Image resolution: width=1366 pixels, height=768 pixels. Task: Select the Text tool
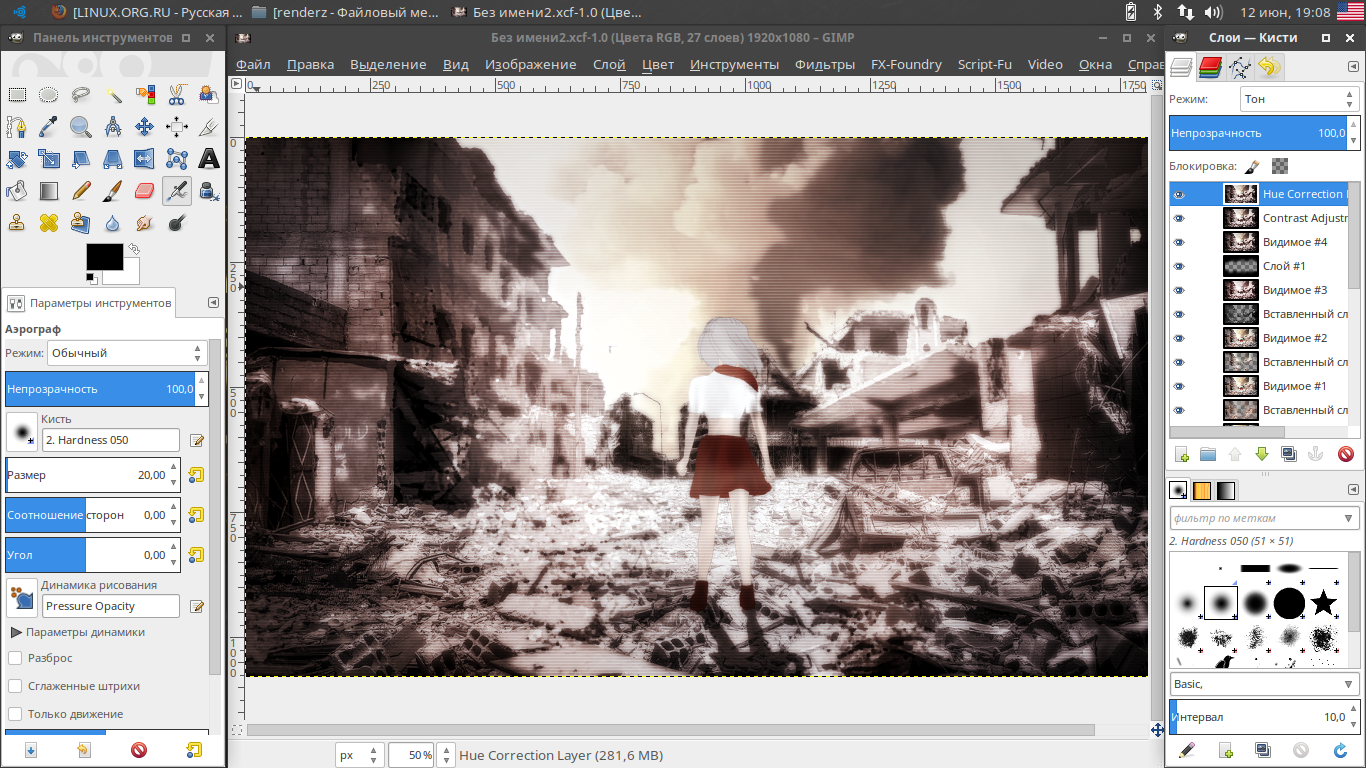click(209, 159)
